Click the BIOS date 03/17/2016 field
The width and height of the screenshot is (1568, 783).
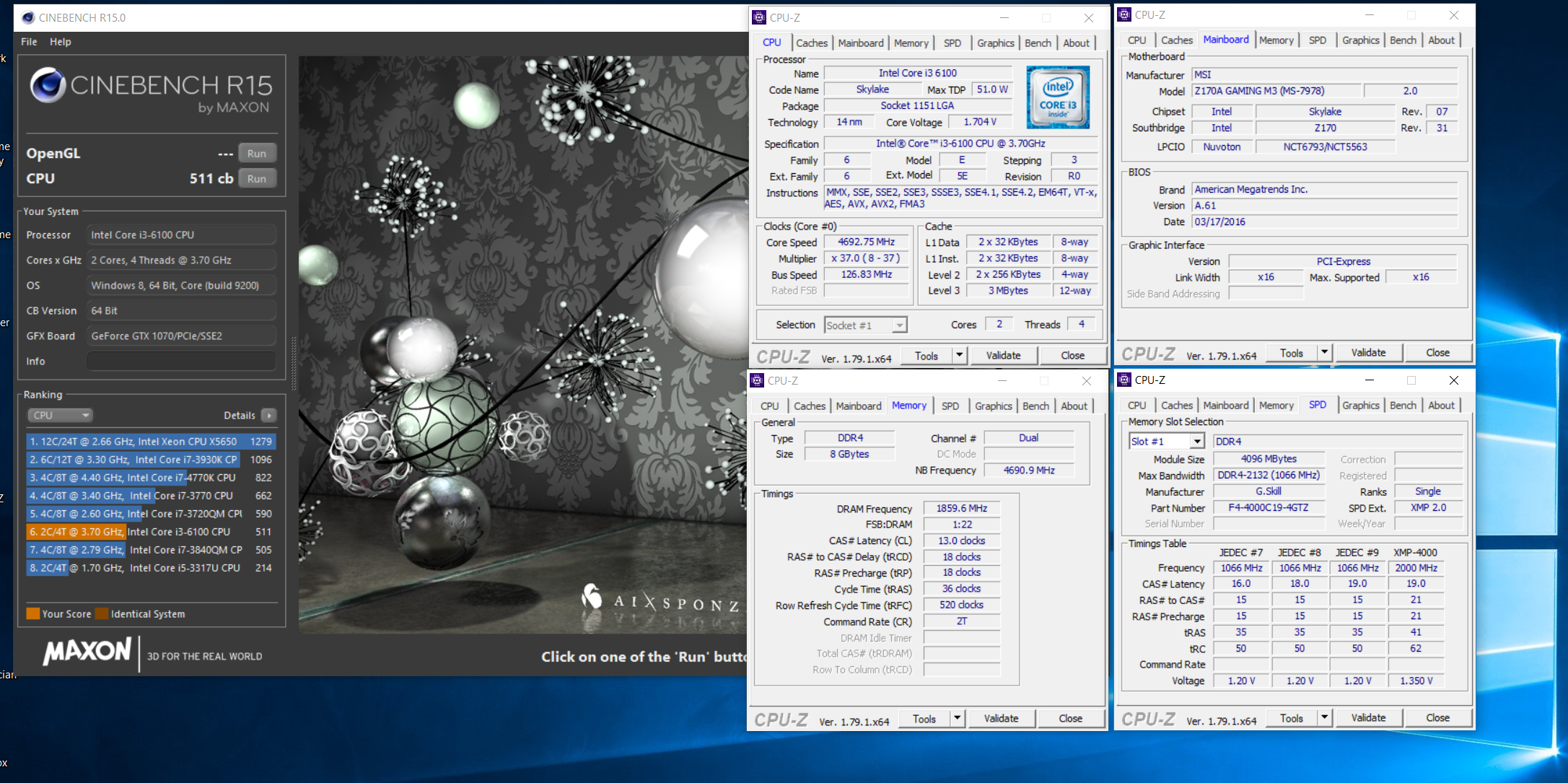1324,222
